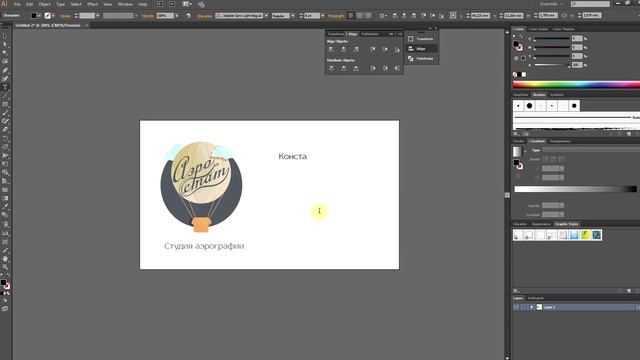640x360 pixels.
Task: Click the Opacity link in control bar
Action: 148,16
